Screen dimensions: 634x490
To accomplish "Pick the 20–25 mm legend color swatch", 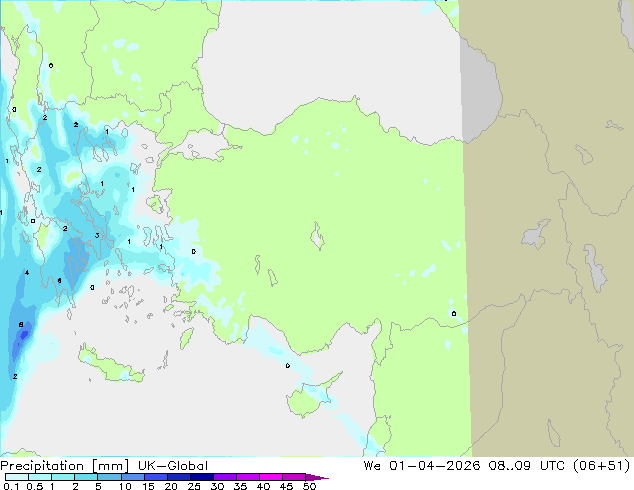I will click(178, 477).
